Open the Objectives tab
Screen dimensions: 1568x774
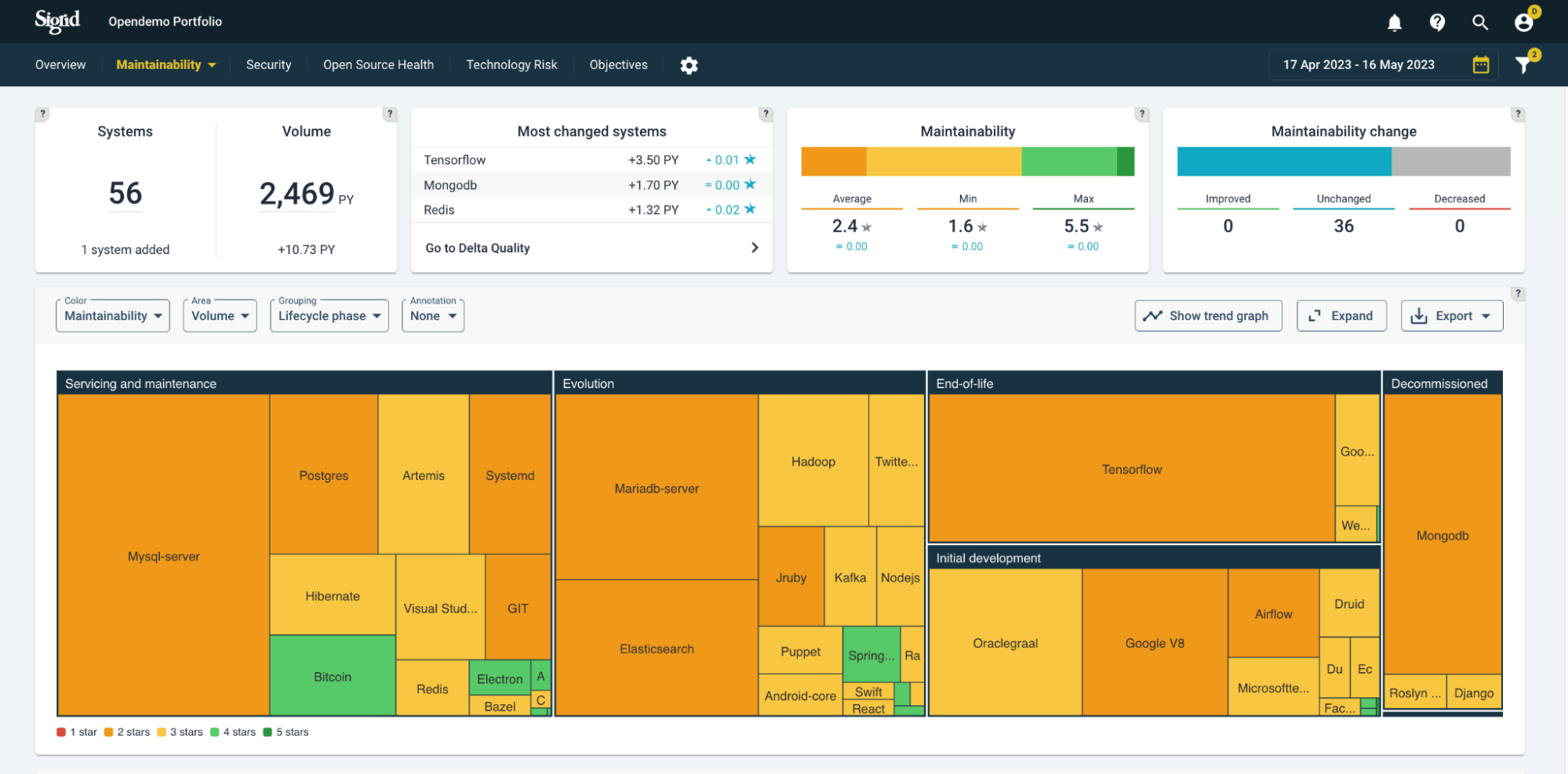[x=618, y=65]
